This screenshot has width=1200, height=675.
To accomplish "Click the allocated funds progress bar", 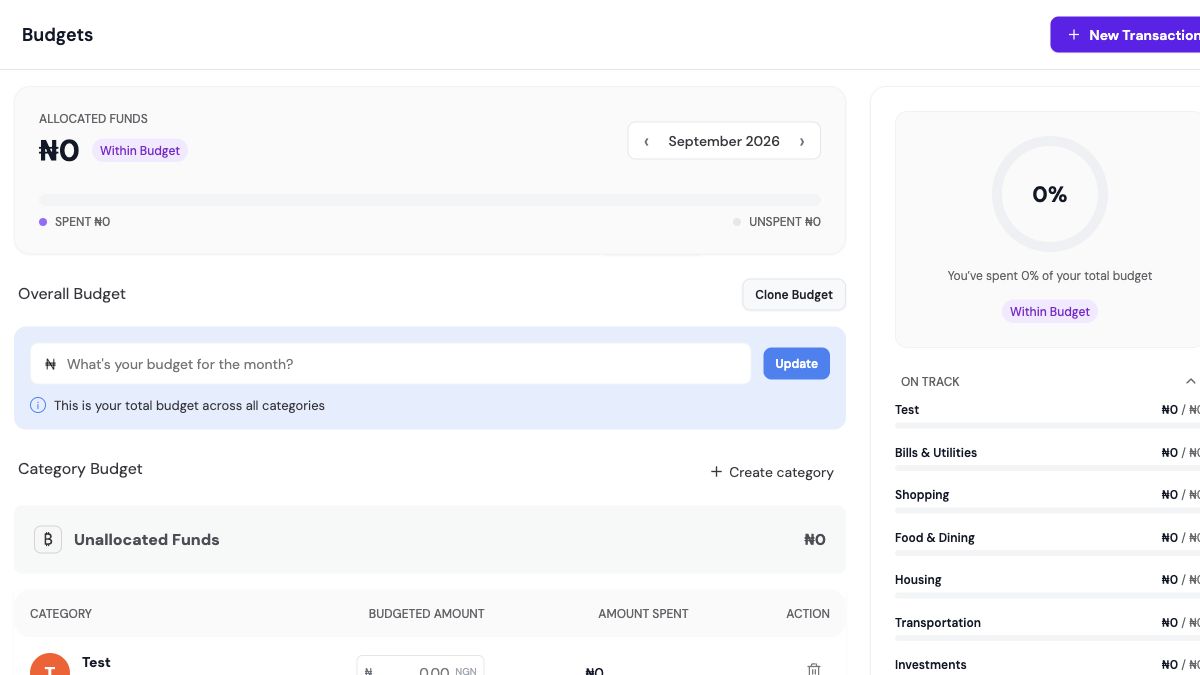I will click(x=430, y=200).
